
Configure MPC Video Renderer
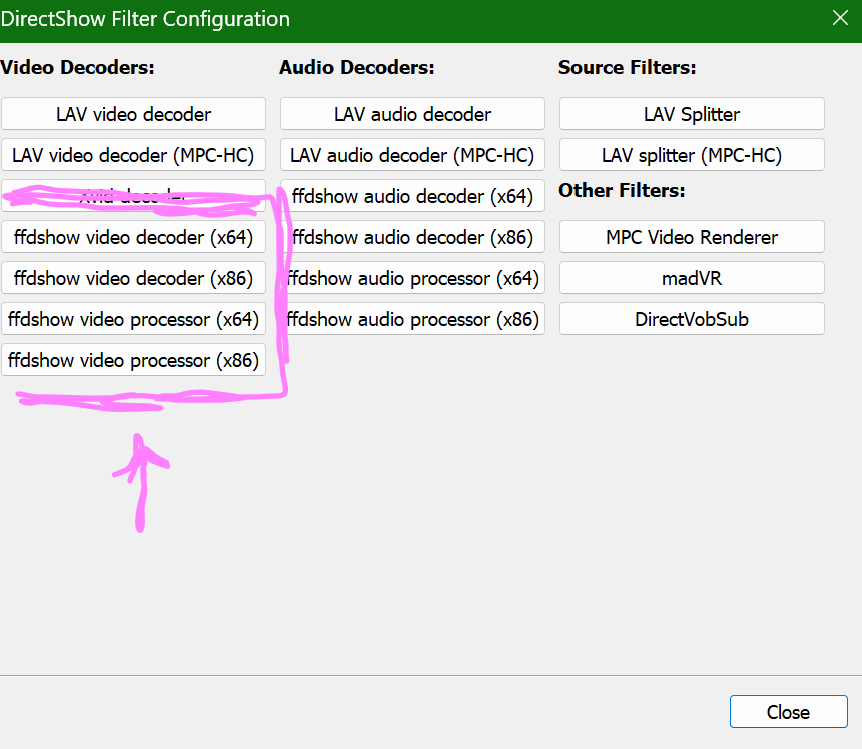tap(692, 237)
